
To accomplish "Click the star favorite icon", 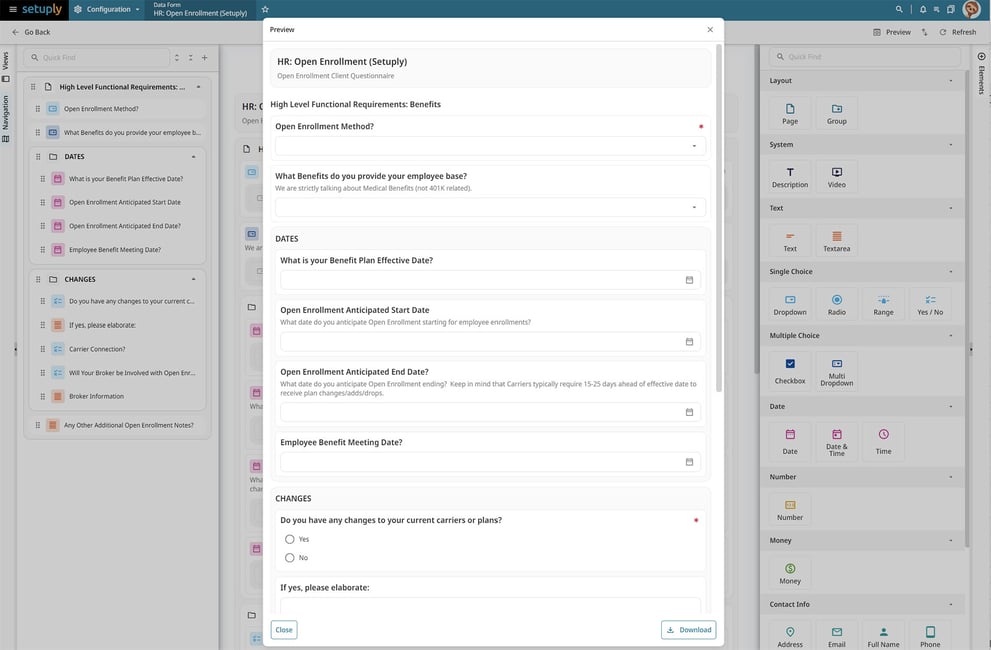I will click(265, 9).
